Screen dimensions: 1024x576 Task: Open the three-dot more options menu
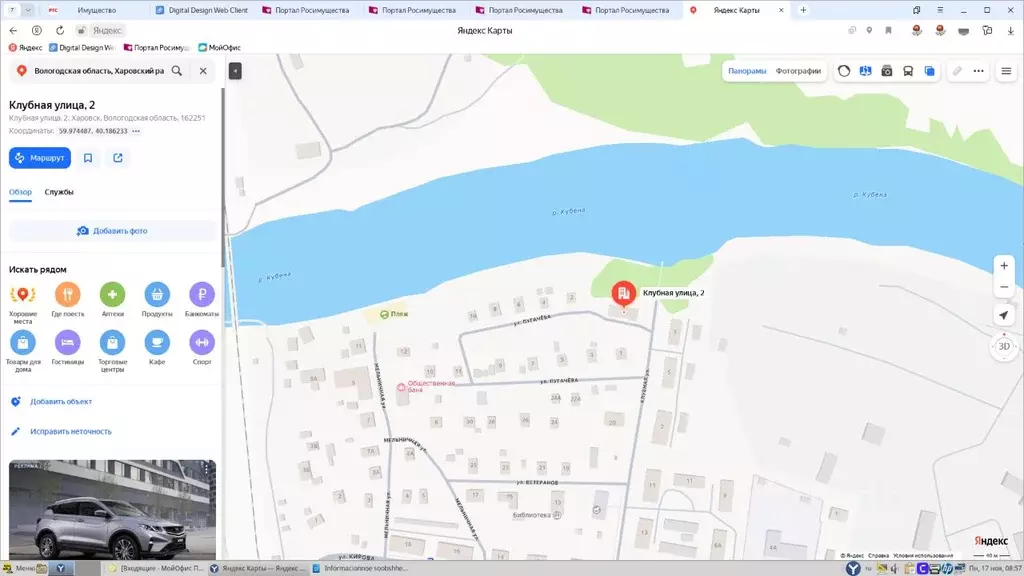click(979, 71)
